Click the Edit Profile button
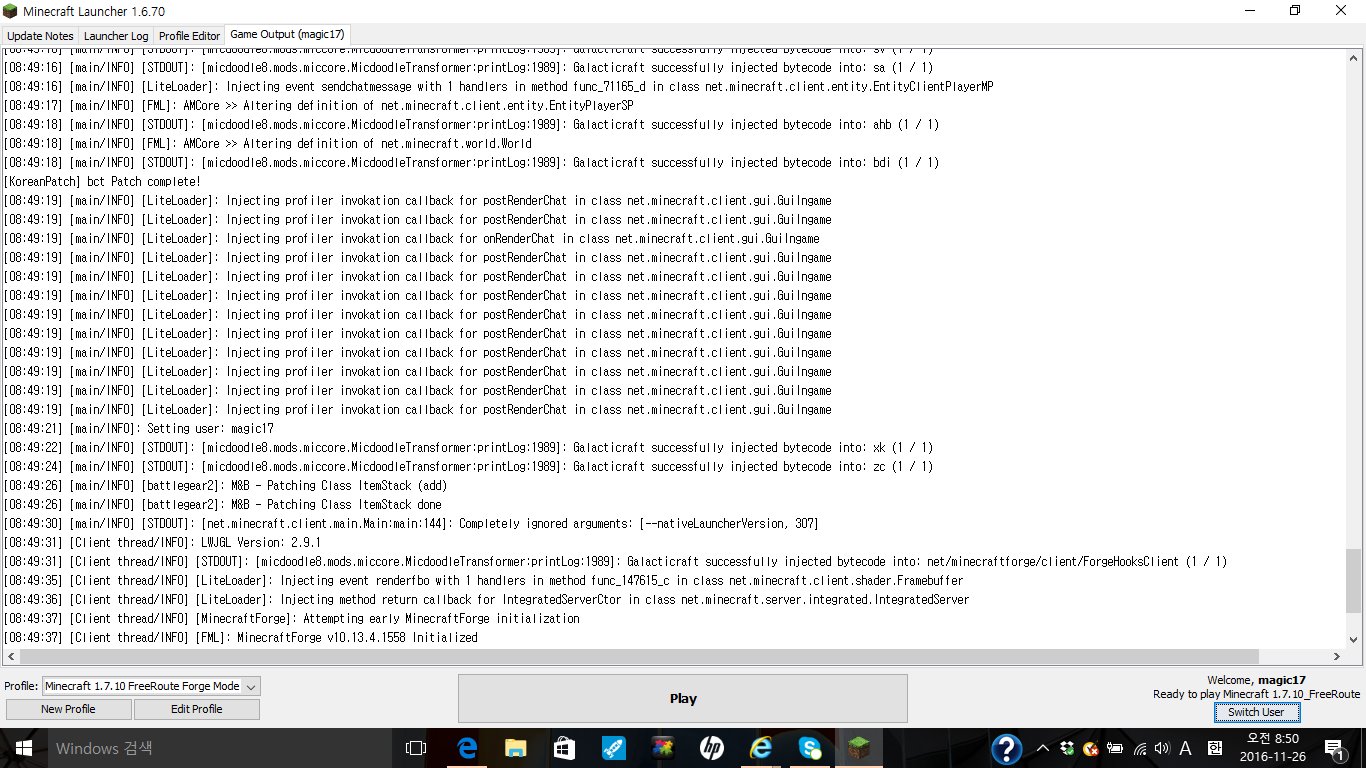 [196, 709]
